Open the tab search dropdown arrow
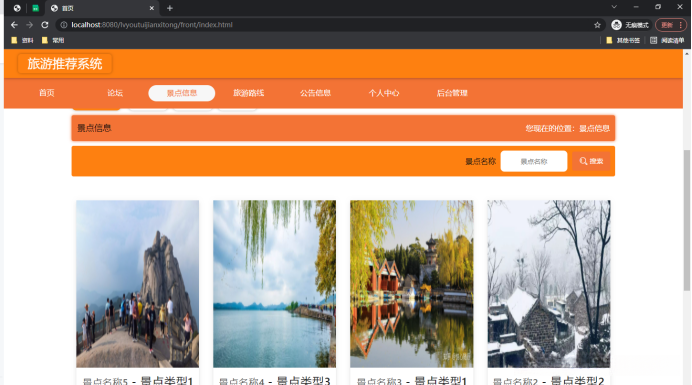This screenshot has height=385, width=692. click(x=614, y=7)
